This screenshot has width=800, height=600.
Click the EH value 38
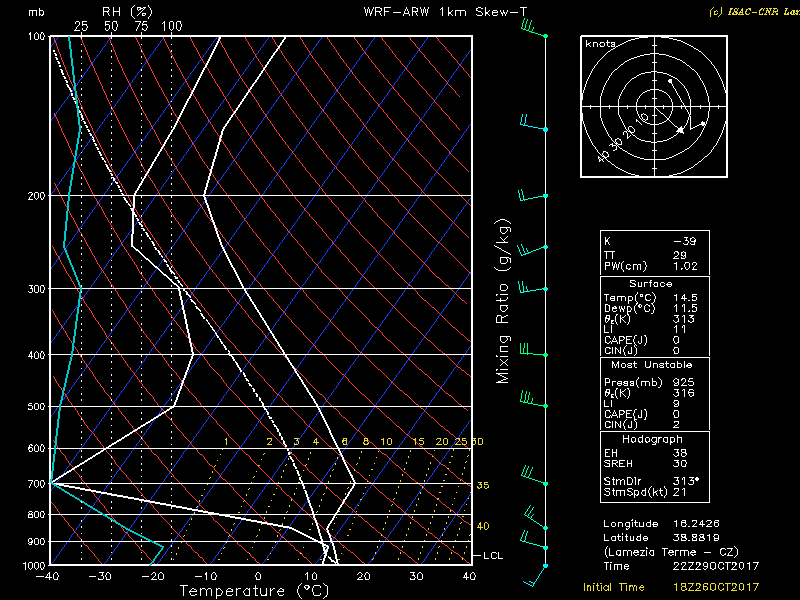click(680, 453)
